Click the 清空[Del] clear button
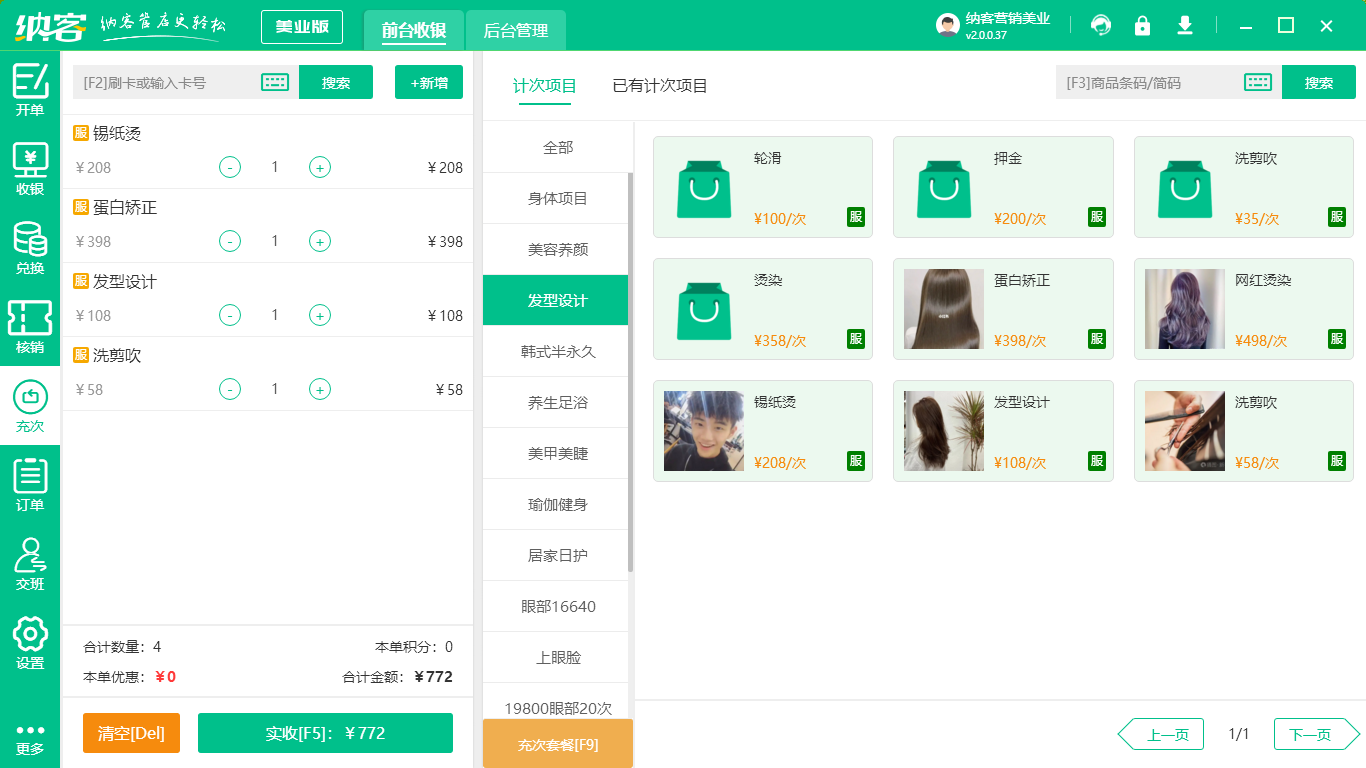 [x=131, y=733]
